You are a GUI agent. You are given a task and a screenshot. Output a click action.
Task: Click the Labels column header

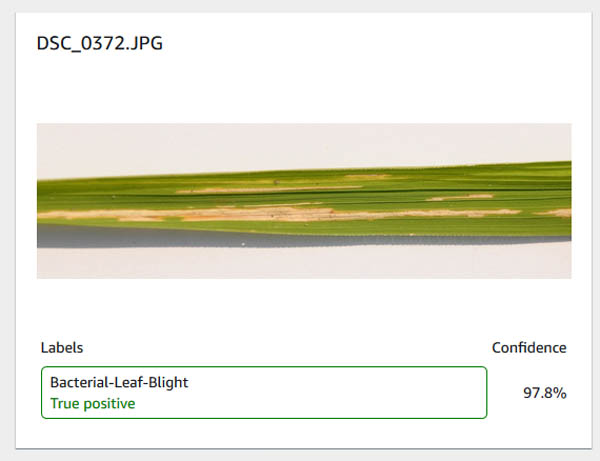[62, 348]
